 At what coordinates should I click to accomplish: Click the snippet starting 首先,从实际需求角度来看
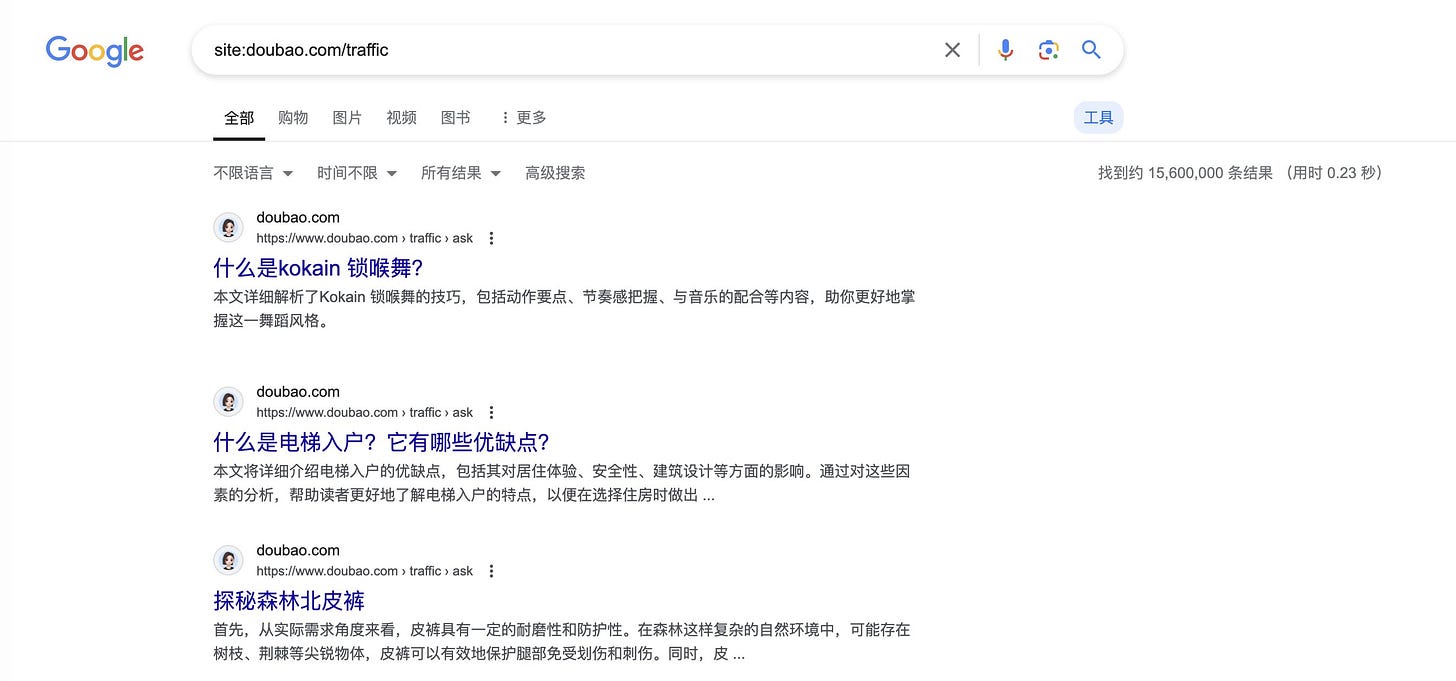pyautogui.click(x=562, y=642)
